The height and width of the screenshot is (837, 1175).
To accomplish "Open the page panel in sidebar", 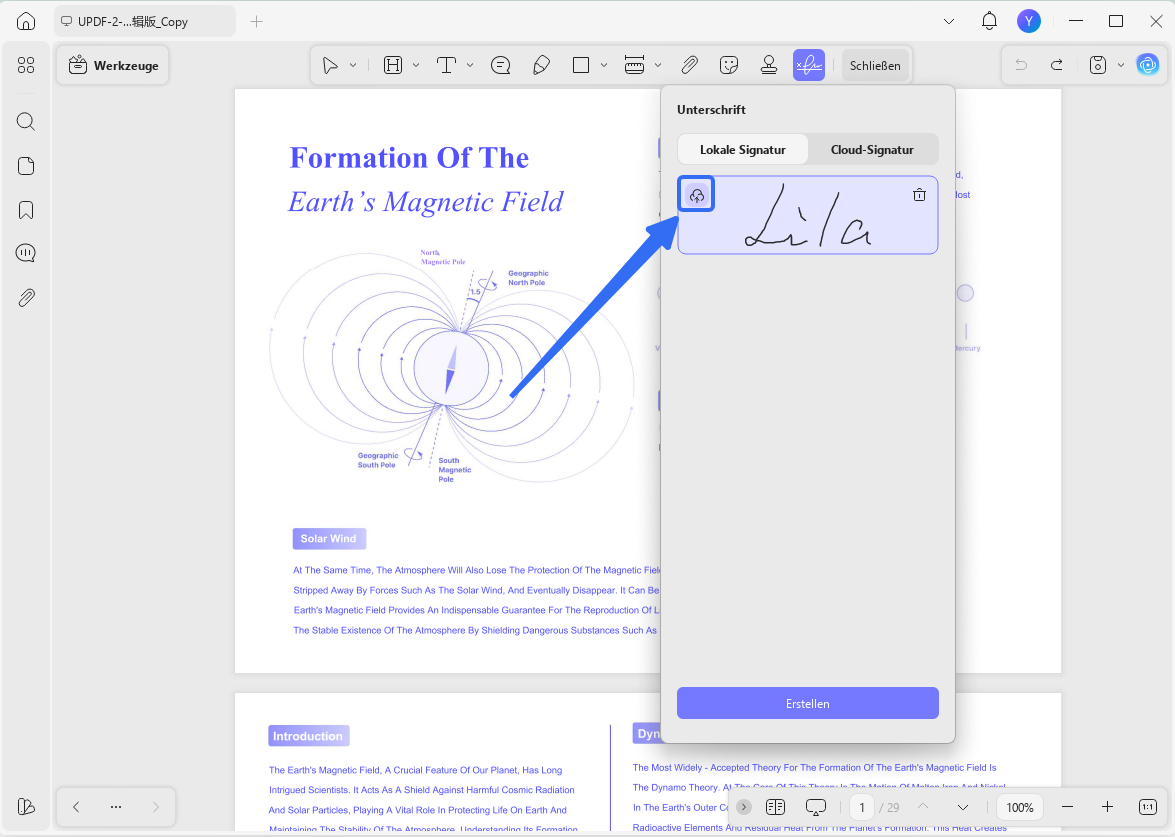I will pyautogui.click(x=26, y=166).
